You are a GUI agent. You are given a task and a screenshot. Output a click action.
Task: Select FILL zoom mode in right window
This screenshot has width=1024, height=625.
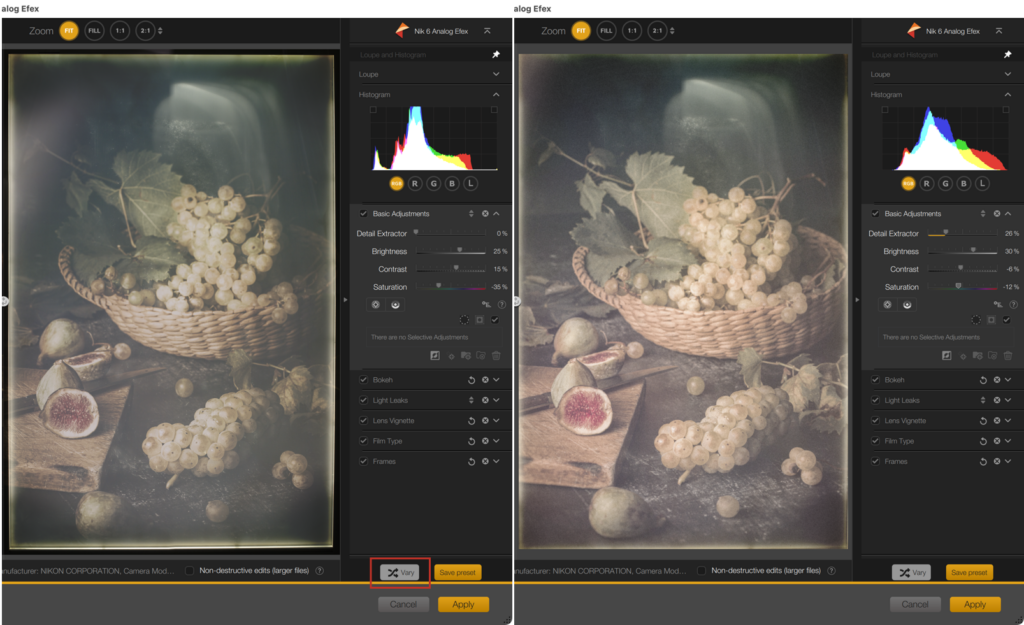click(x=606, y=31)
